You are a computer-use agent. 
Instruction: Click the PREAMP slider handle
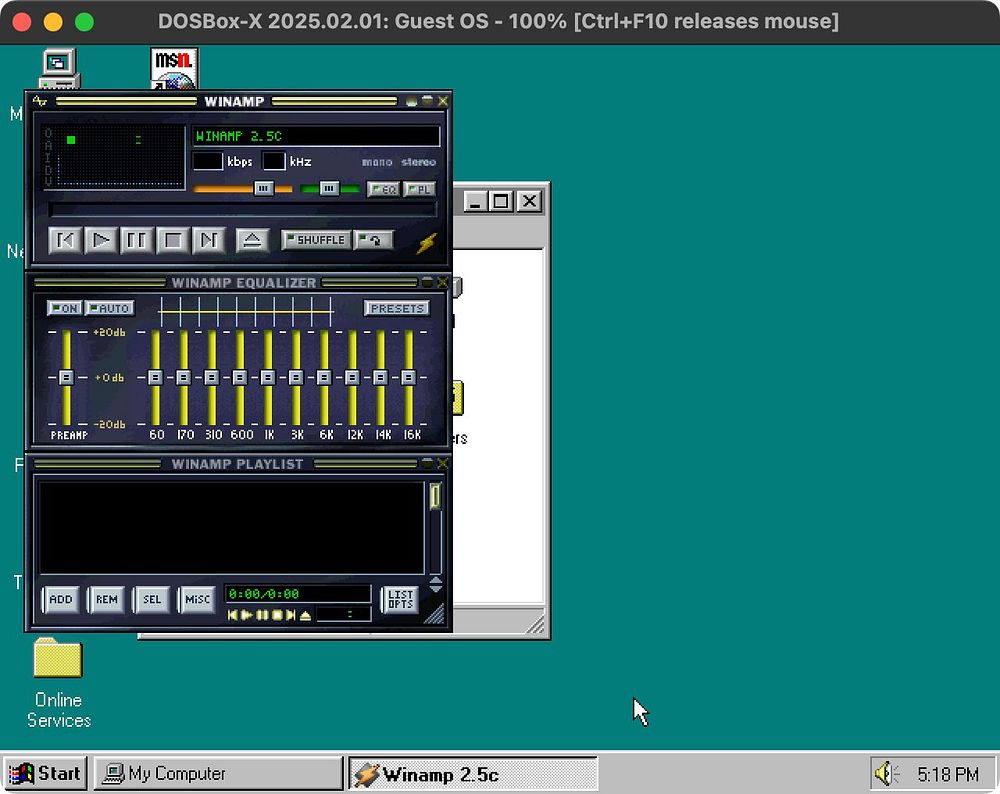(x=66, y=377)
